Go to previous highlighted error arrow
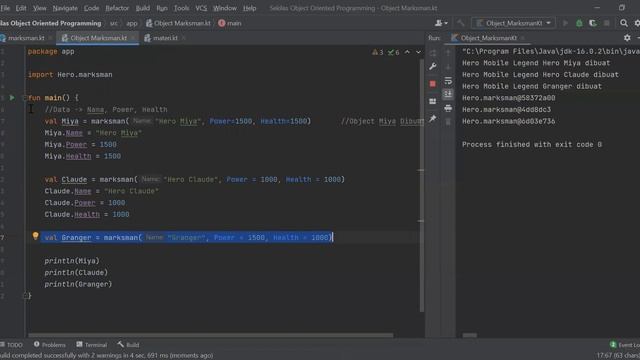 click(x=407, y=52)
